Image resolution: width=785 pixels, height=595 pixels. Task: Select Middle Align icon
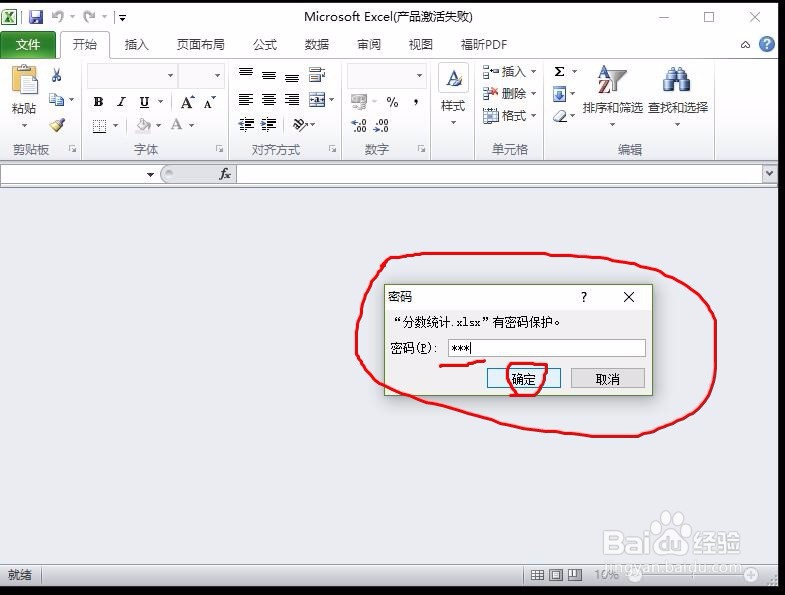(x=269, y=75)
